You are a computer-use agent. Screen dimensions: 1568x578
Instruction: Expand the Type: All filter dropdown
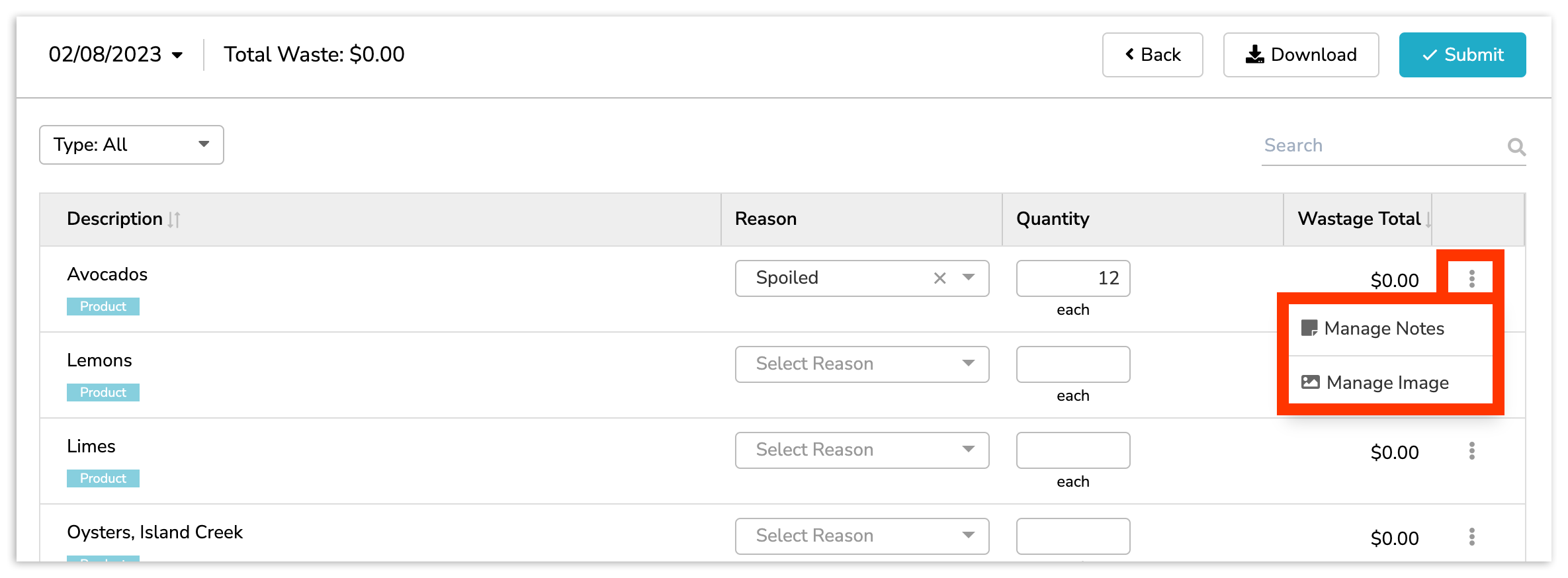132,145
